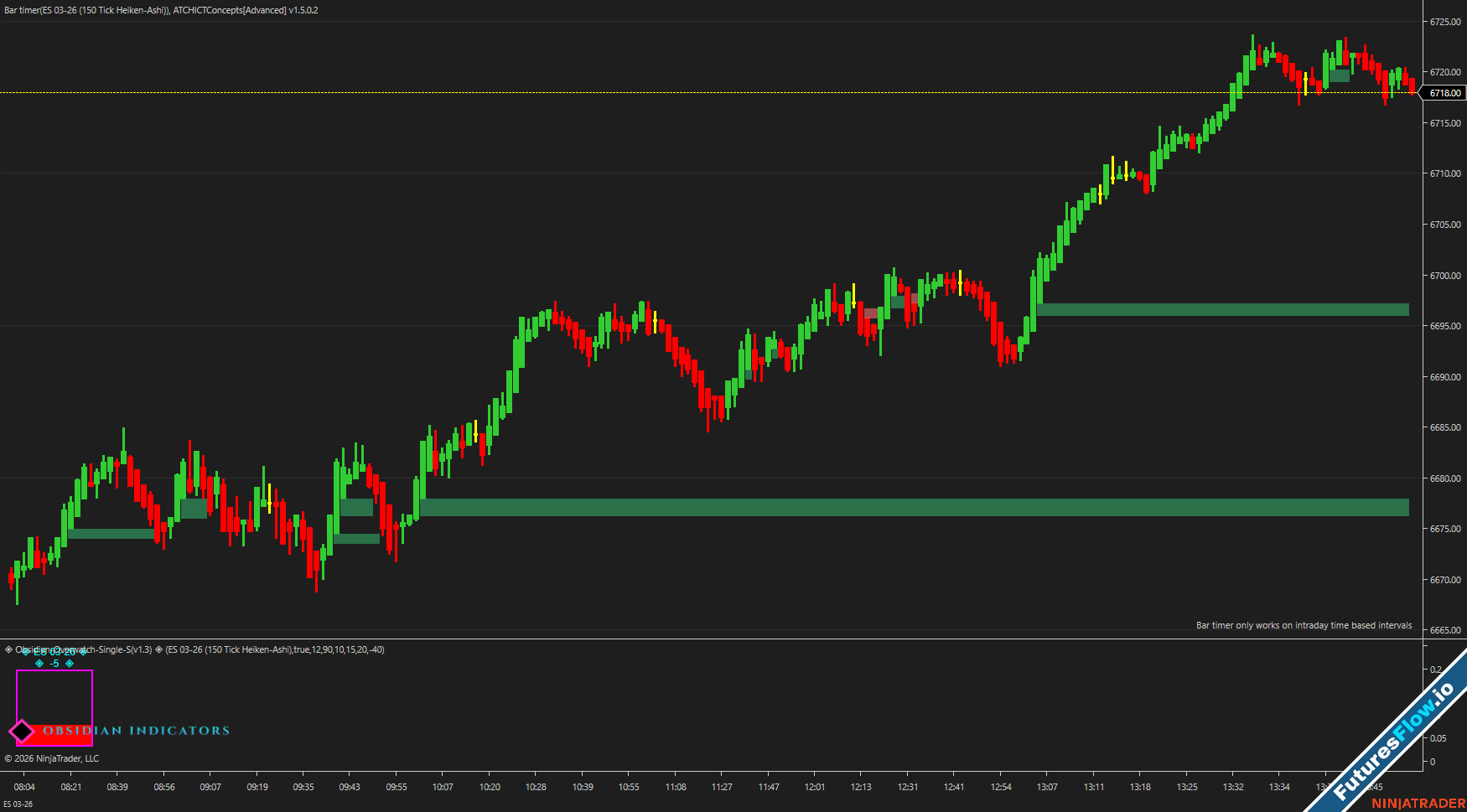The image size is (1467, 812).
Task: Click the magenta-outlined Overwatch meter box
Action: pos(54,696)
